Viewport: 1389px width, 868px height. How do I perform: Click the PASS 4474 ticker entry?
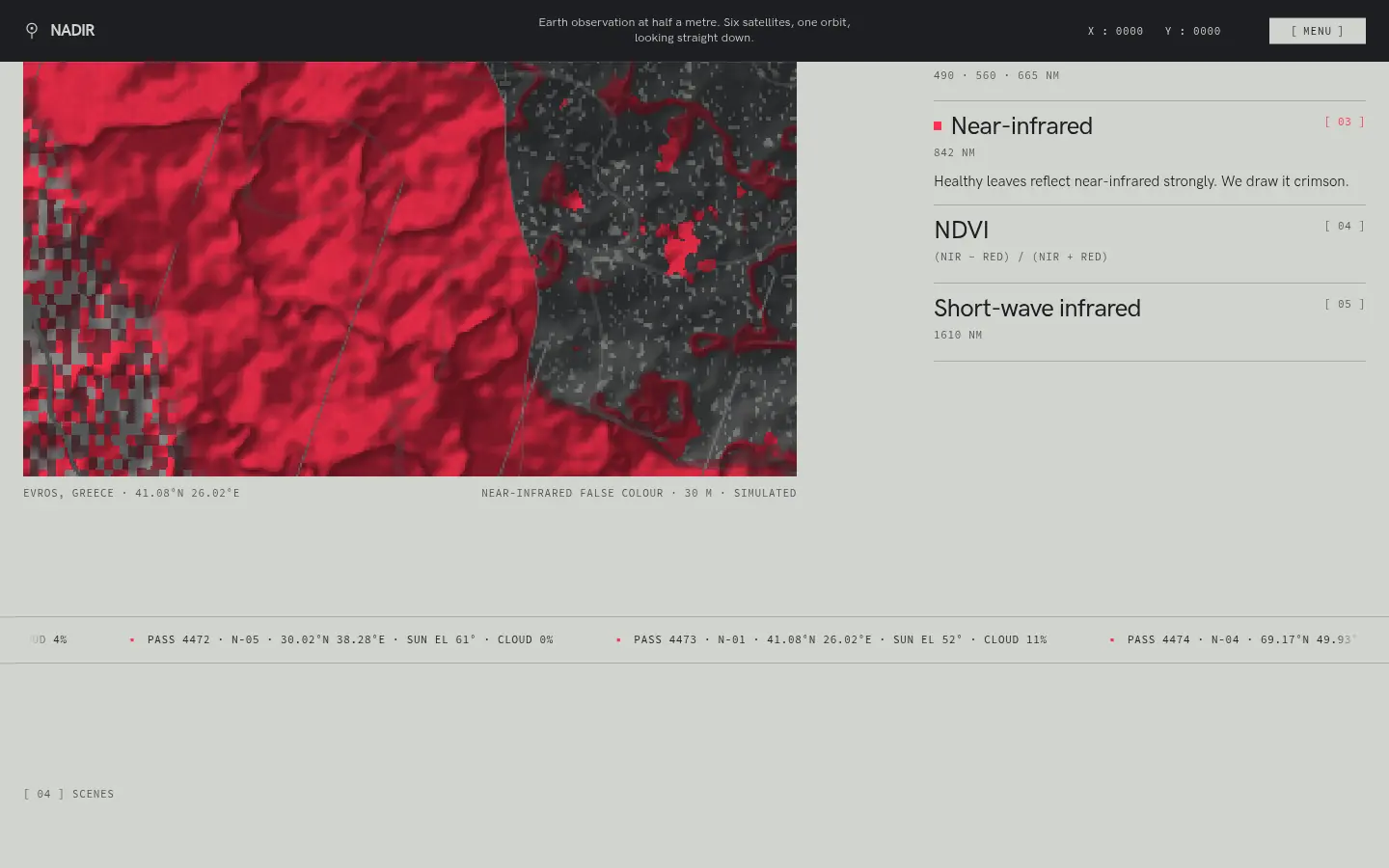point(1242,639)
